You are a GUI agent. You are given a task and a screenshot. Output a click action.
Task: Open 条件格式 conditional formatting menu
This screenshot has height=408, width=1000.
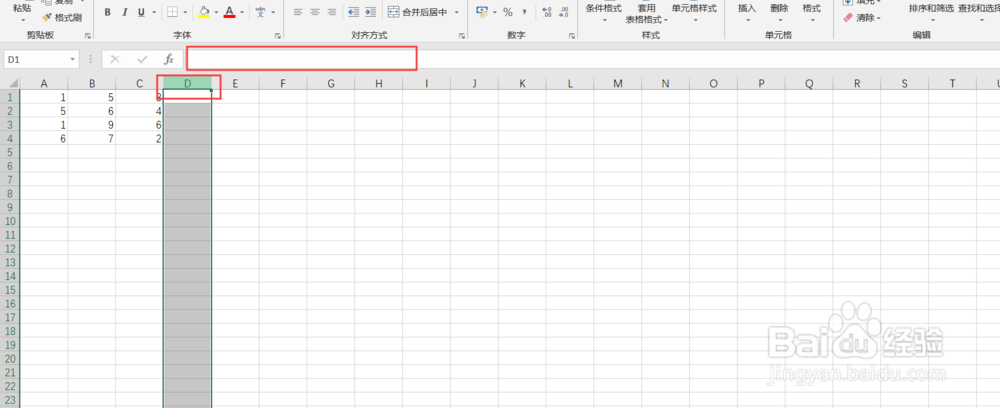click(x=603, y=13)
